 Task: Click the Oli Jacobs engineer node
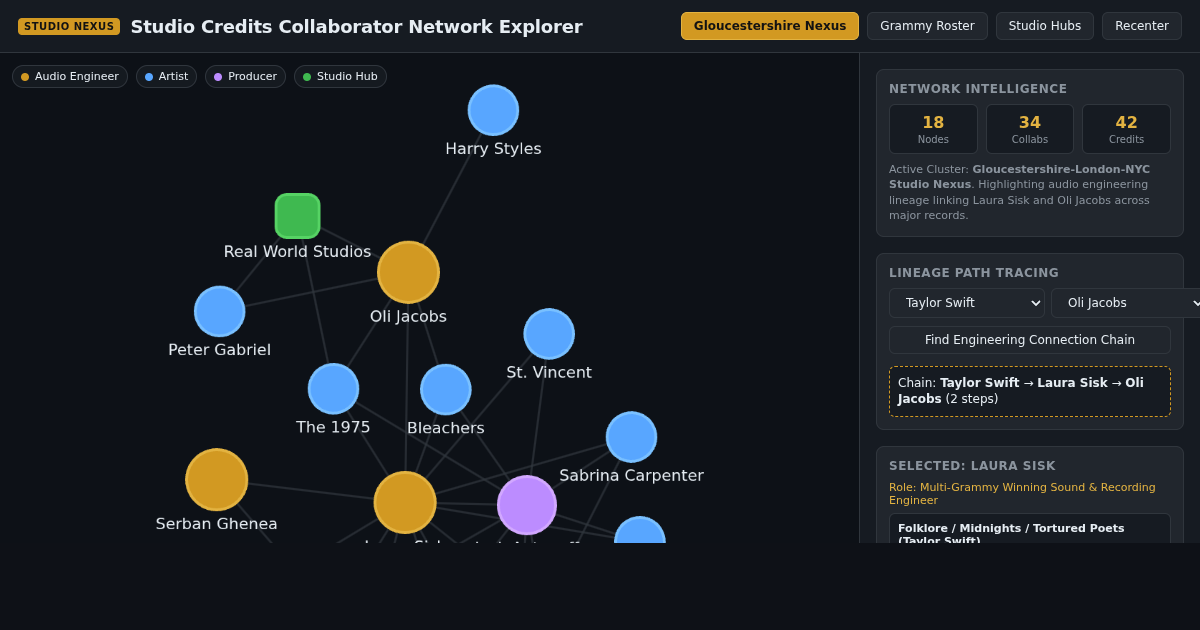click(x=408, y=272)
